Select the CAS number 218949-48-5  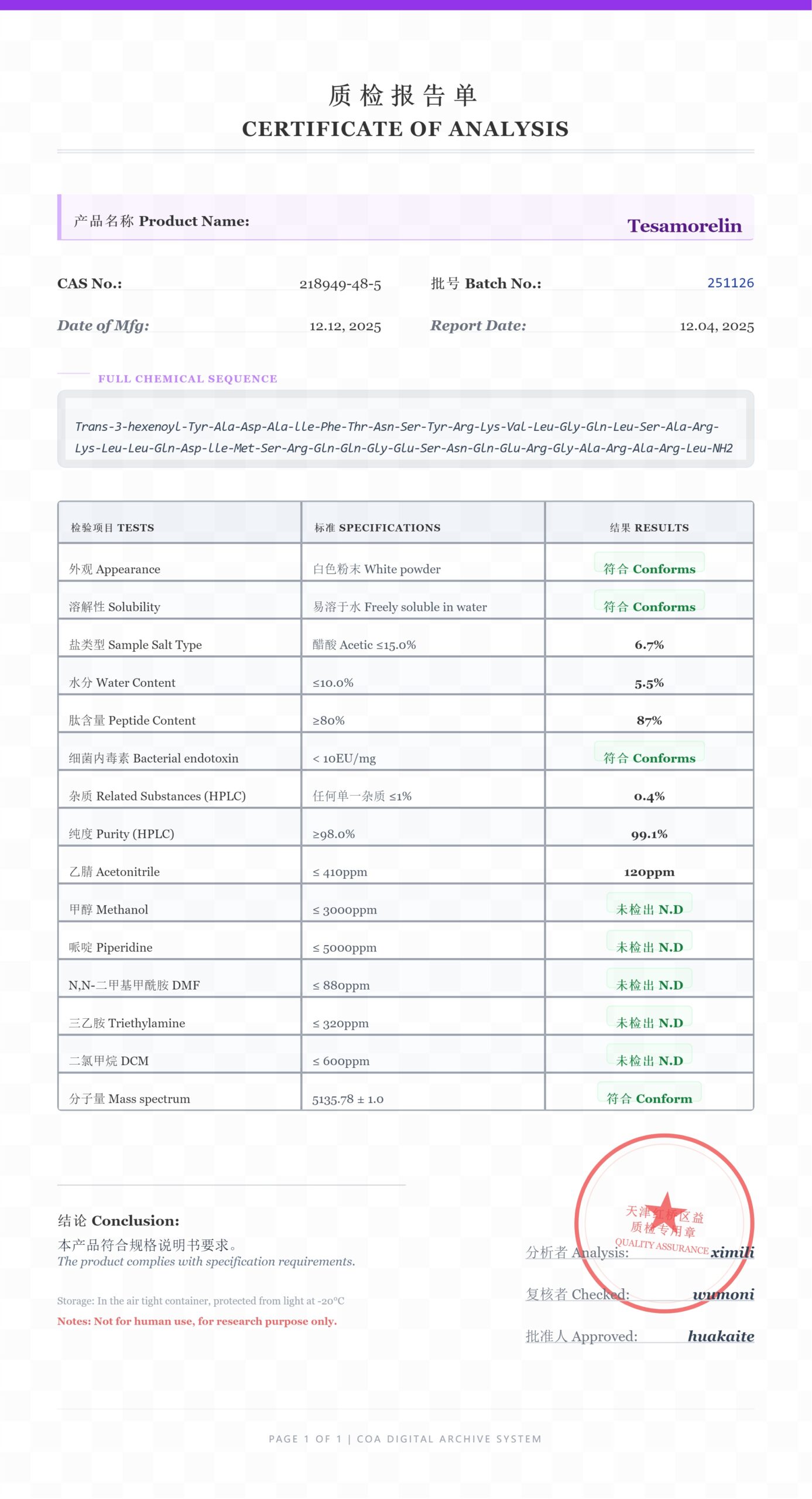pyautogui.click(x=340, y=284)
